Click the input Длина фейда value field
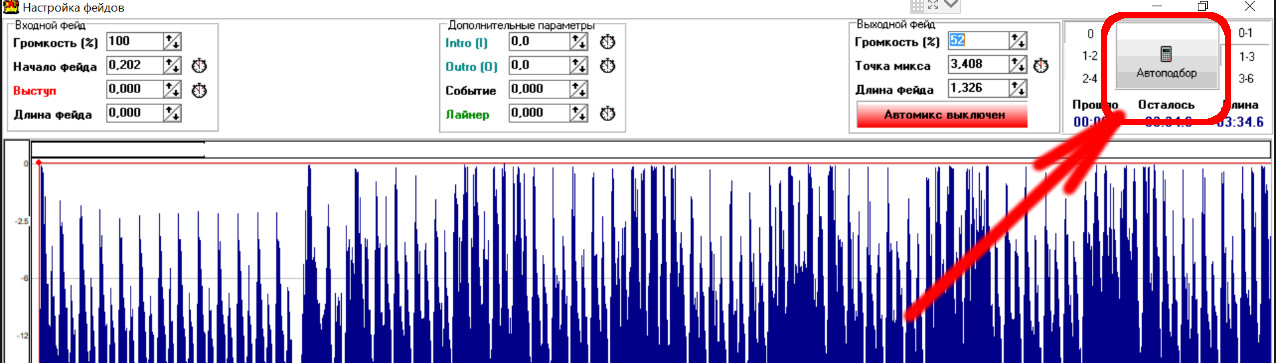This screenshot has width=1276, height=363. coord(134,113)
